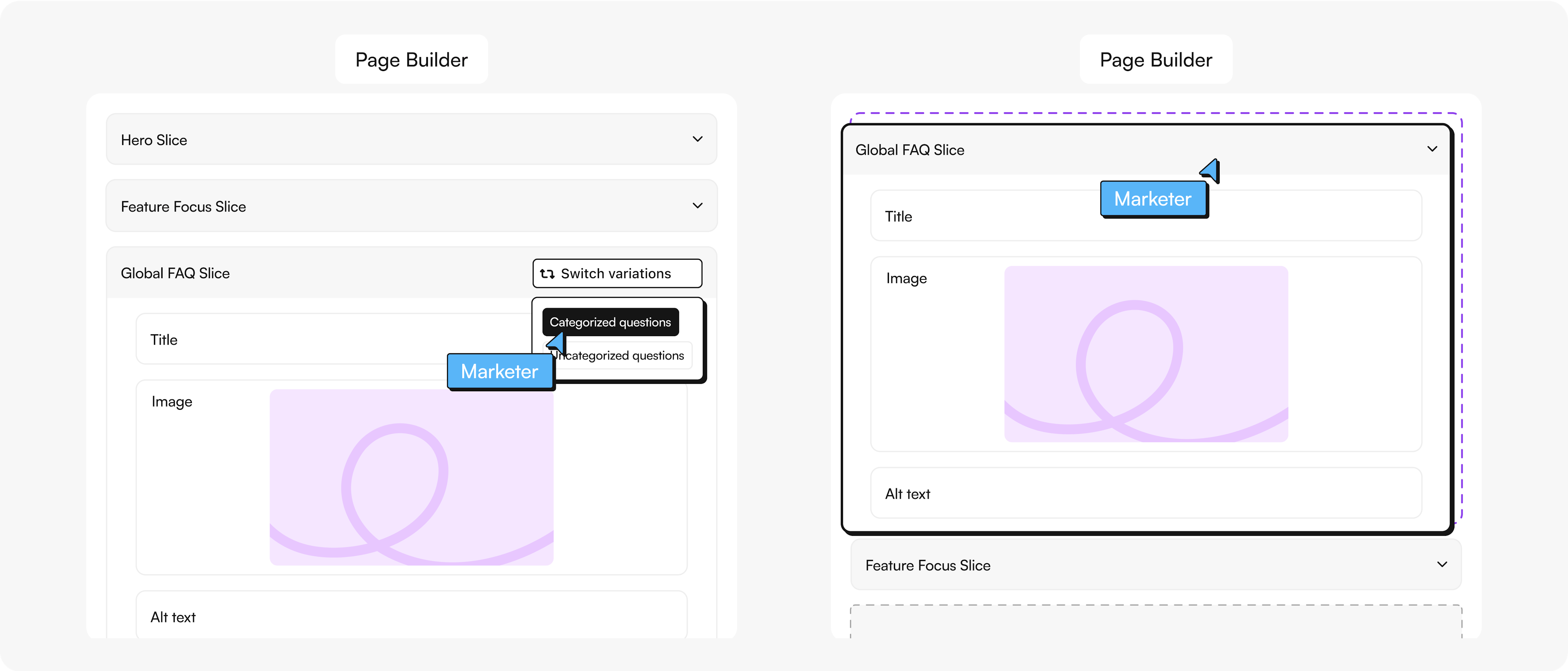Click left Marketer cursor label
This screenshot has height=671, width=1568.
(x=500, y=371)
